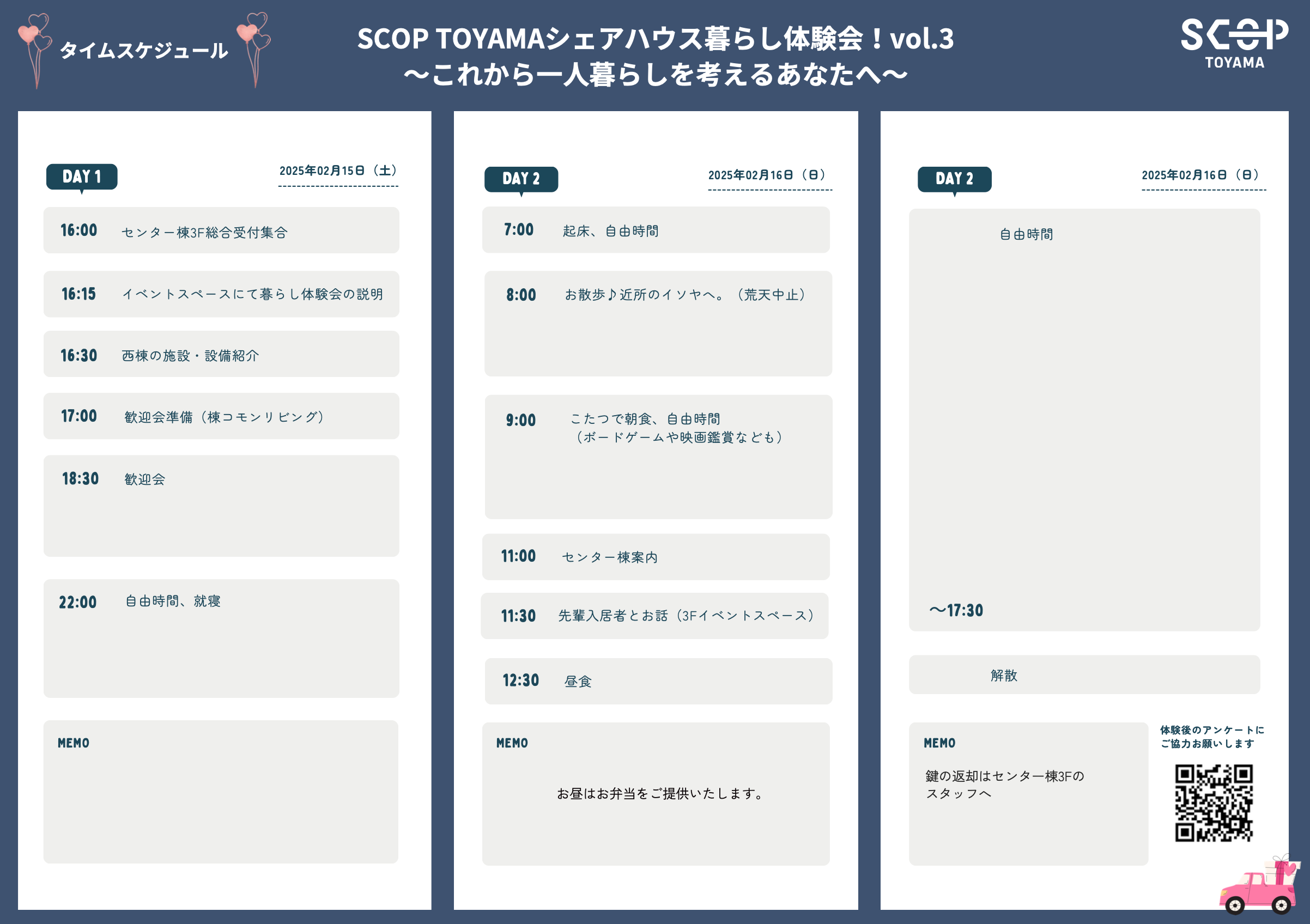This screenshot has width=1310, height=924.
Task: Click the 〜17:30 自由時間 block
Action: [1083, 419]
